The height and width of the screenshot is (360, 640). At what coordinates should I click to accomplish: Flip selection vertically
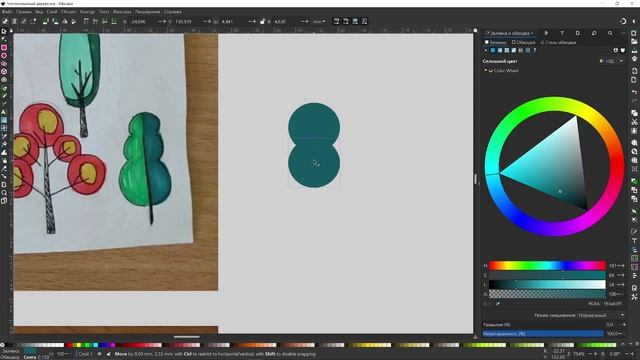(x=74, y=21)
